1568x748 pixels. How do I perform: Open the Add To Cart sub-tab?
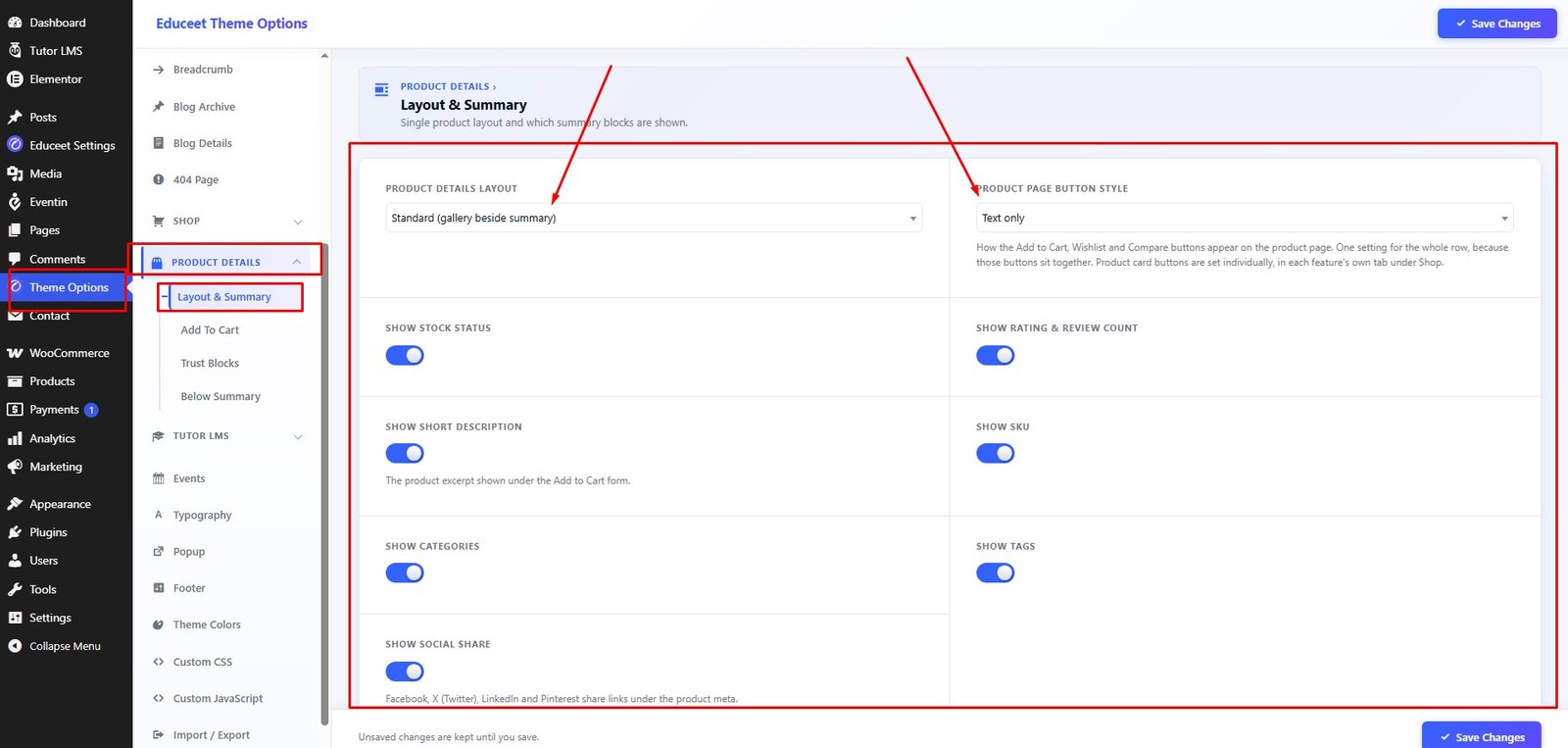click(210, 330)
